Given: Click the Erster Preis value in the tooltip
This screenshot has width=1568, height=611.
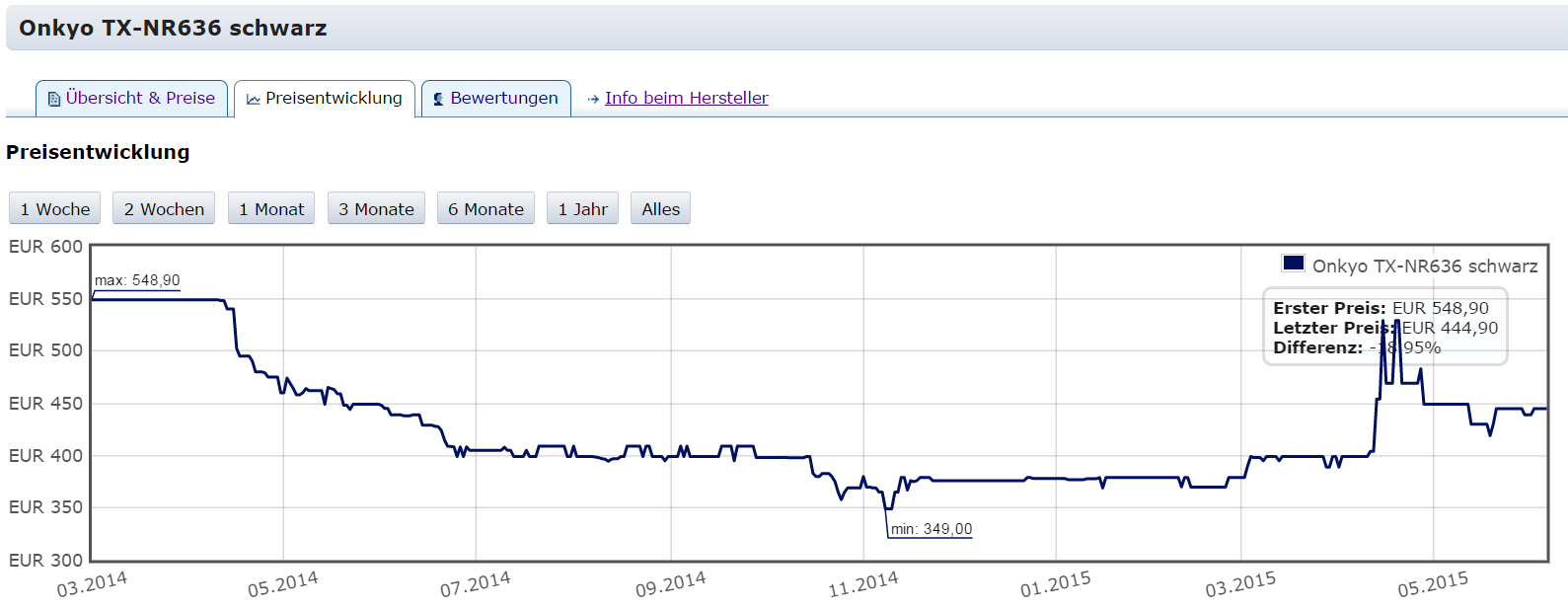Looking at the screenshot, I should tap(1440, 308).
